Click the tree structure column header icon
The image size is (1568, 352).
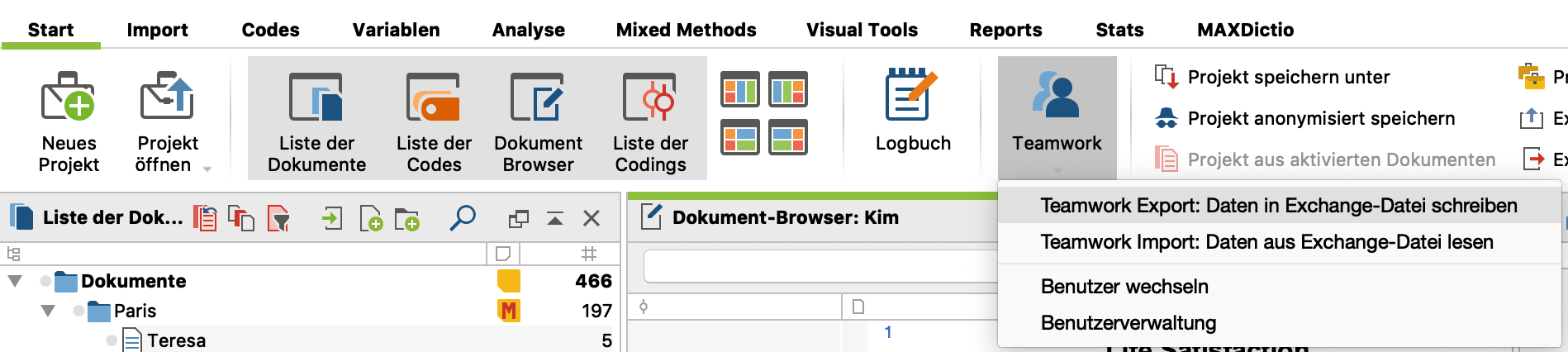[x=13, y=254]
